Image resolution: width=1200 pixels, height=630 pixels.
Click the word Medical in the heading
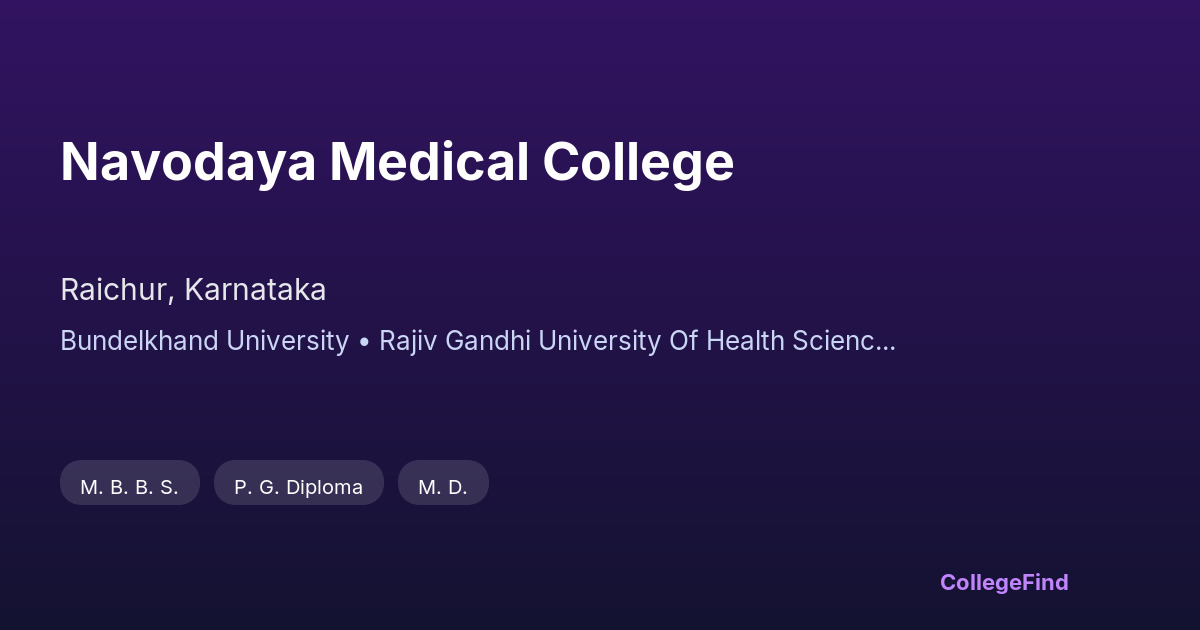pos(429,162)
